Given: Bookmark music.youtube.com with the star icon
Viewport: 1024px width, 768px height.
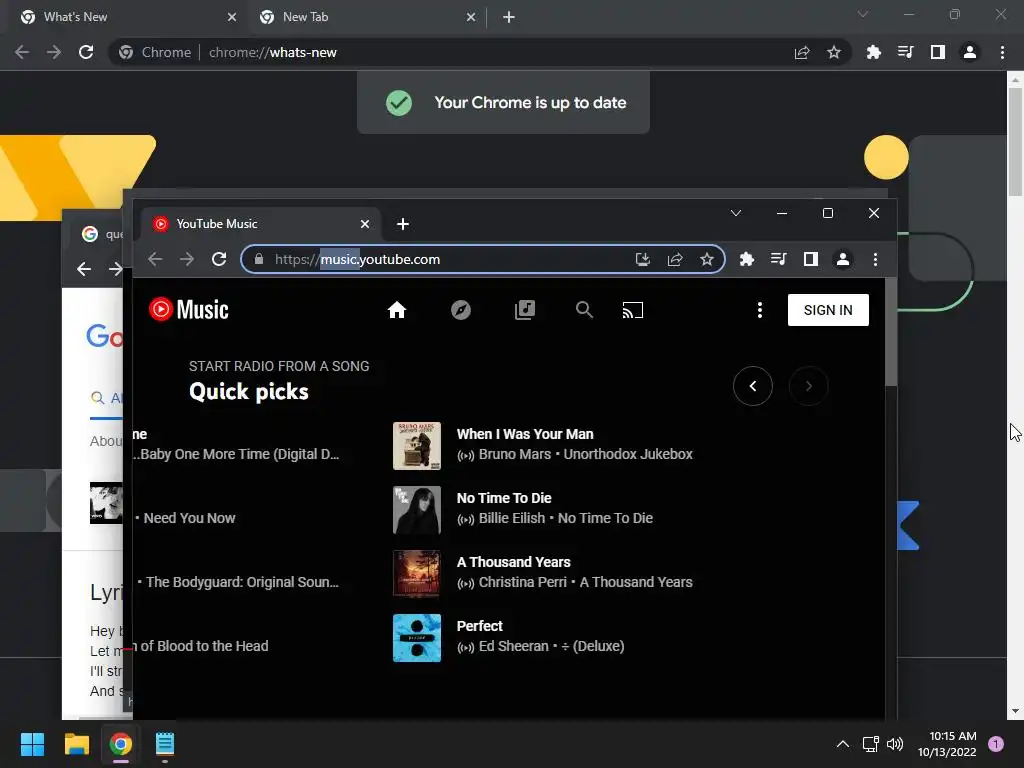Looking at the screenshot, I should click(707, 259).
